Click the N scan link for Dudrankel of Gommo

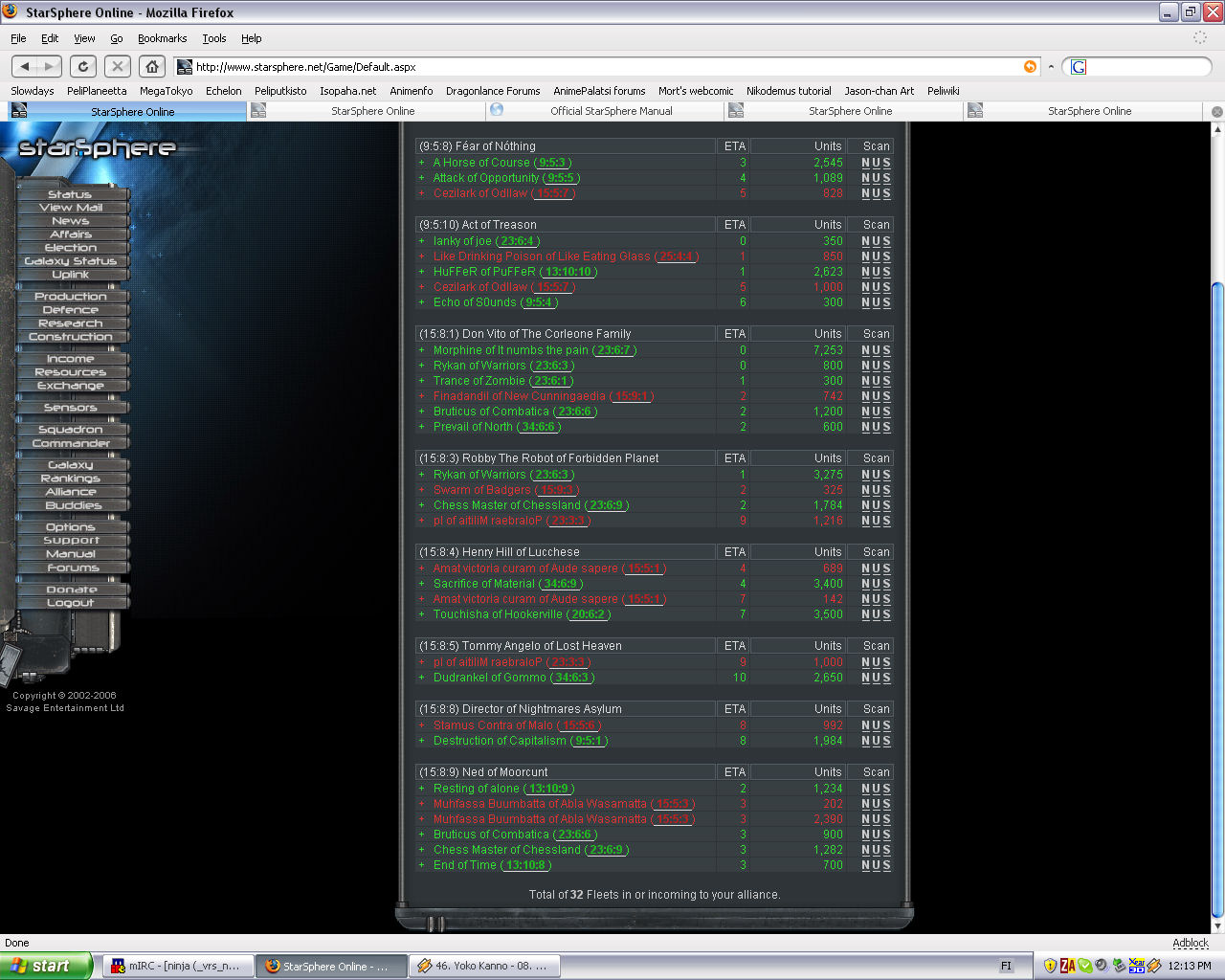pos(865,678)
